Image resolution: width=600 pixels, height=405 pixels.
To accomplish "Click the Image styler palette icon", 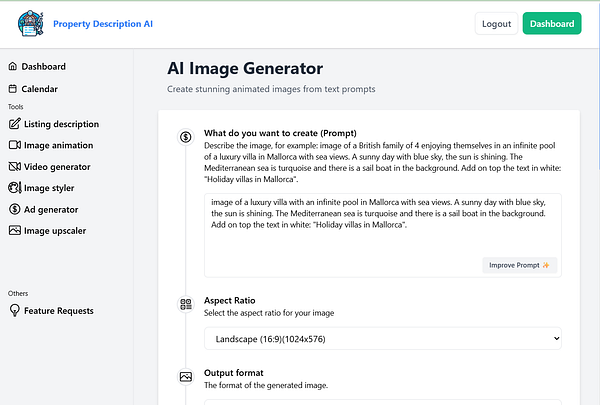I will (x=15, y=188).
